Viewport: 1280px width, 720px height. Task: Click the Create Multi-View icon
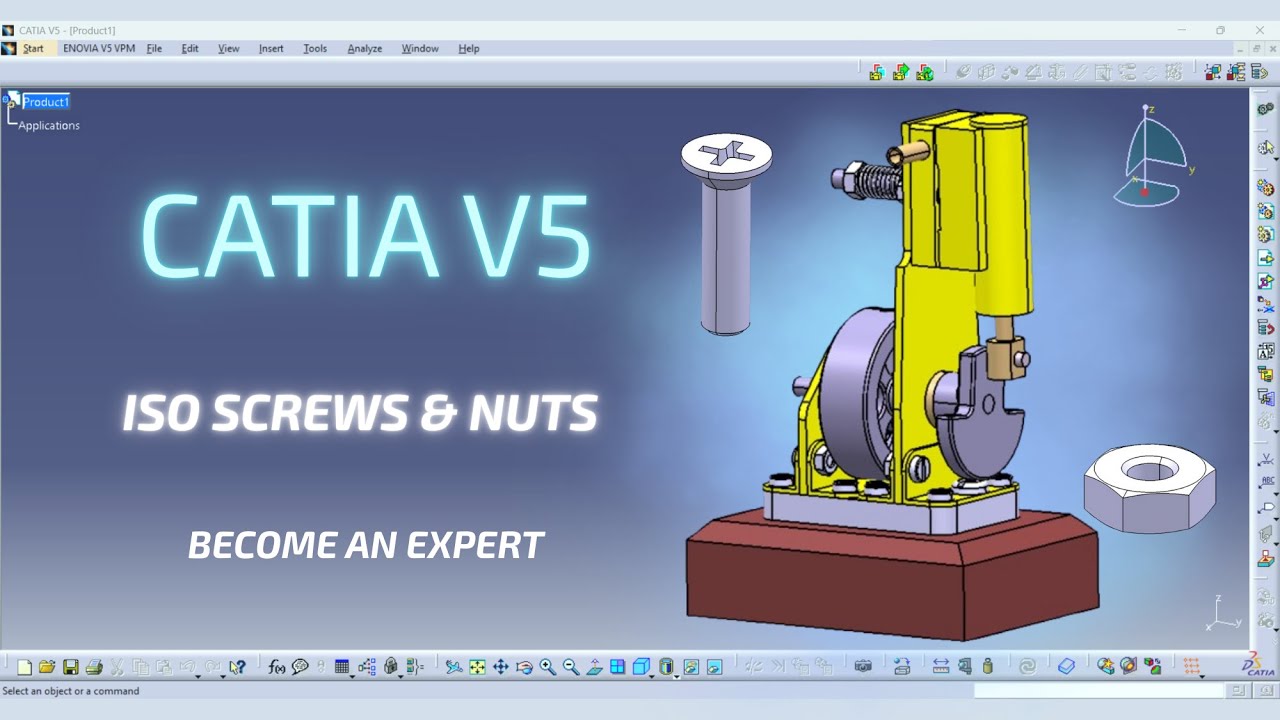(x=618, y=667)
